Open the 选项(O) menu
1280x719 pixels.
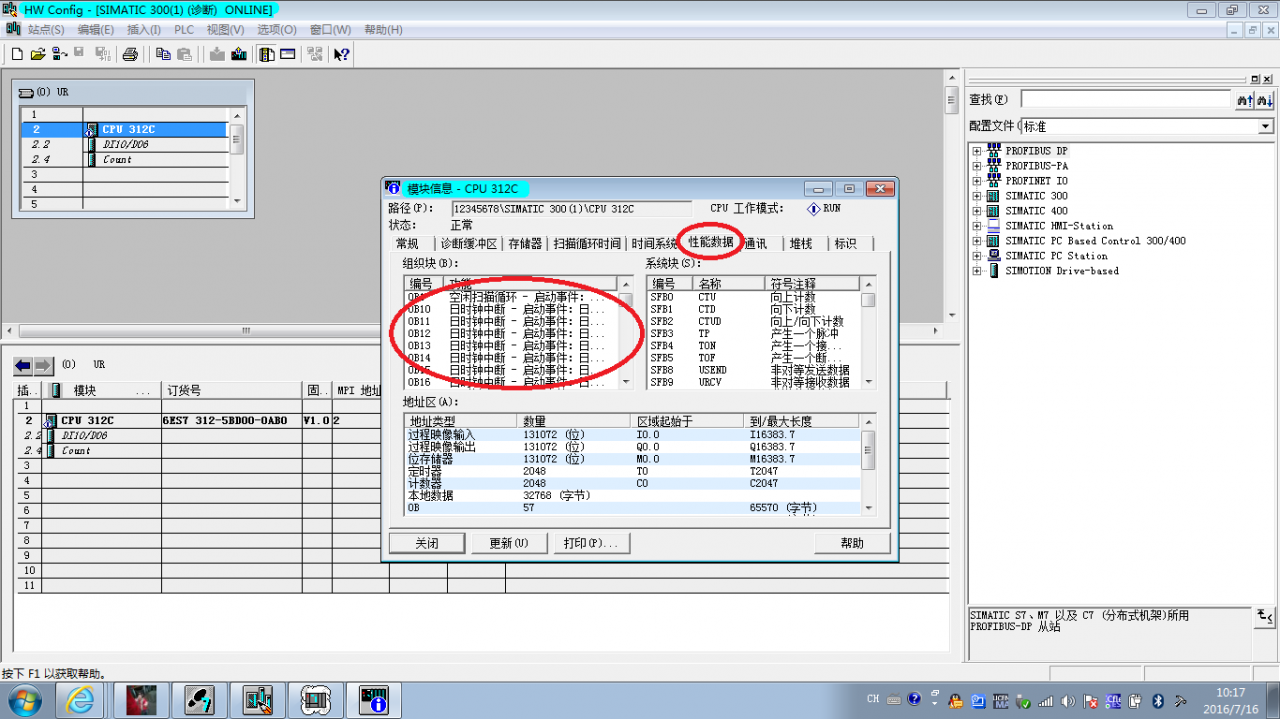coord(277,30)
